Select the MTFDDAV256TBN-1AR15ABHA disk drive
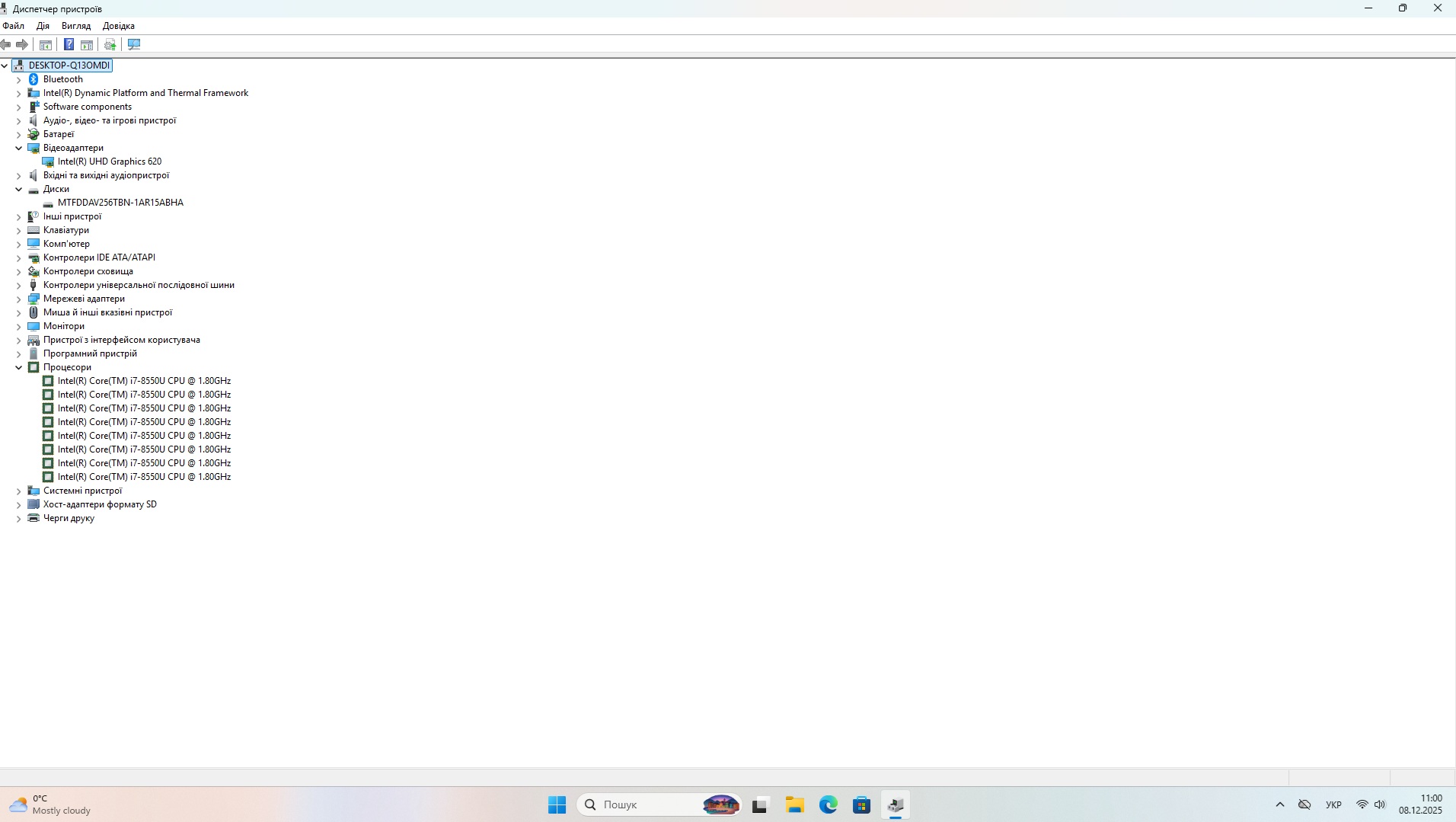 point(120,203)
